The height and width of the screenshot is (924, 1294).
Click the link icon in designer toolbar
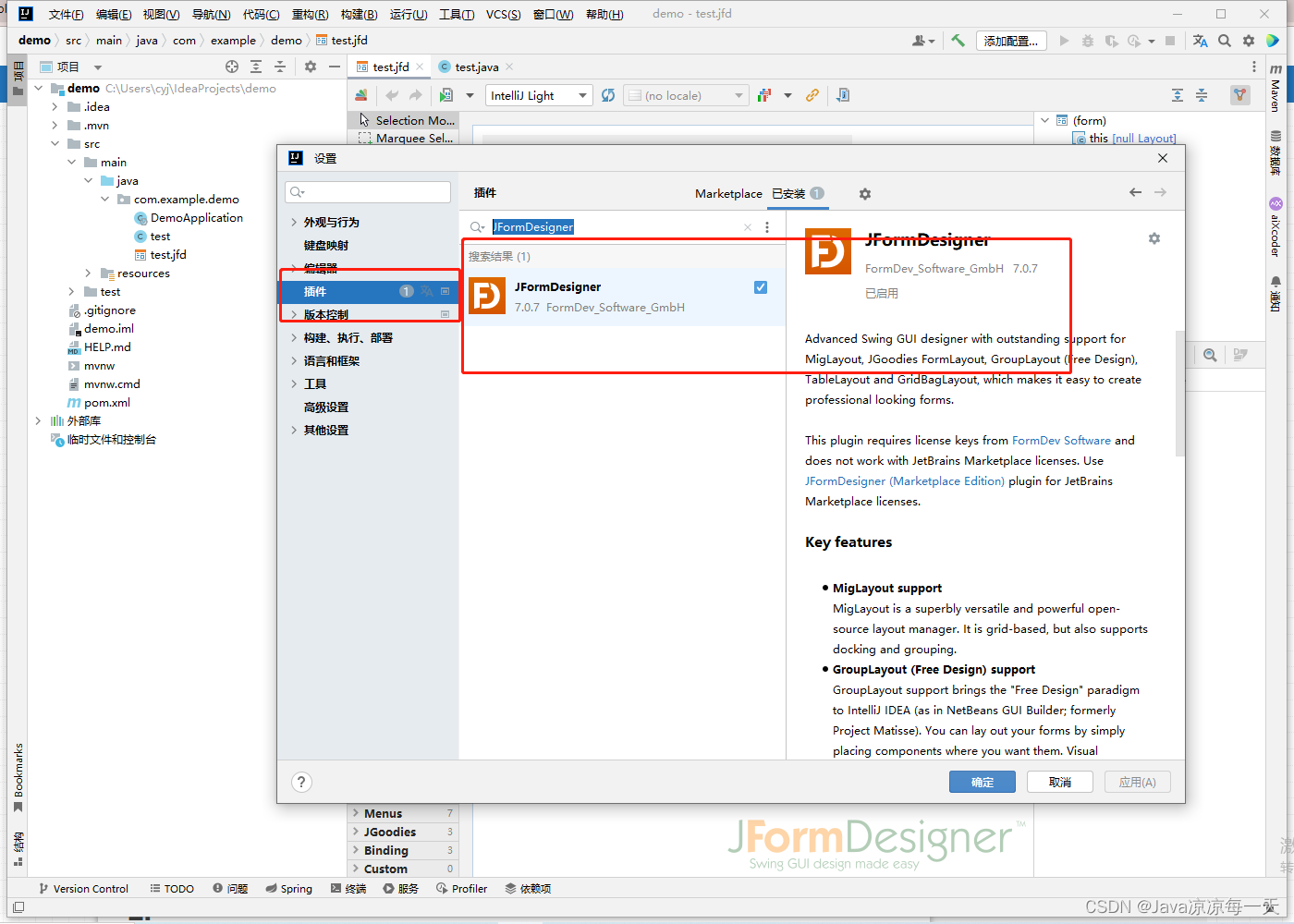pos(812,95)
